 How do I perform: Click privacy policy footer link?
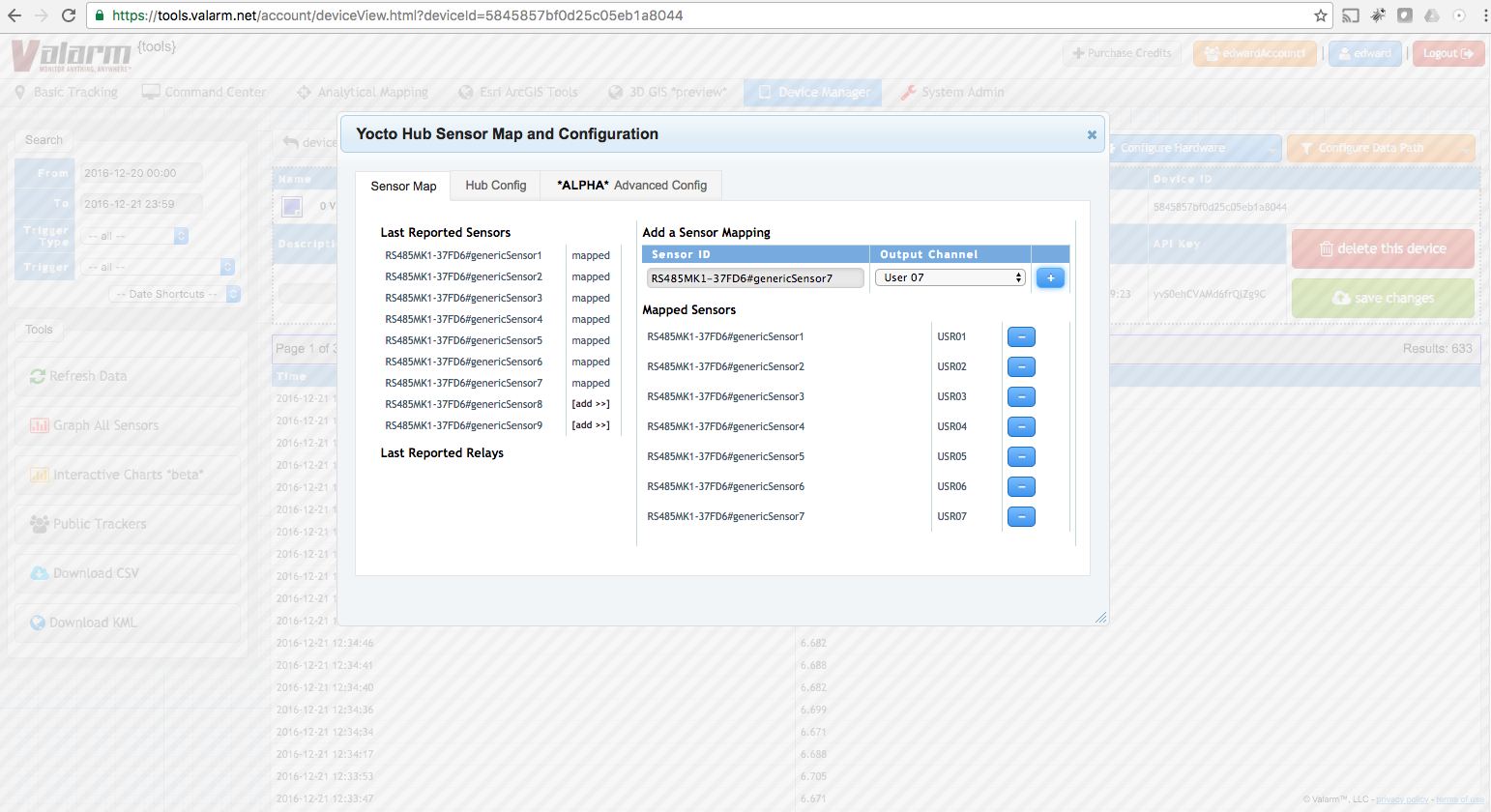point(1402,799)
